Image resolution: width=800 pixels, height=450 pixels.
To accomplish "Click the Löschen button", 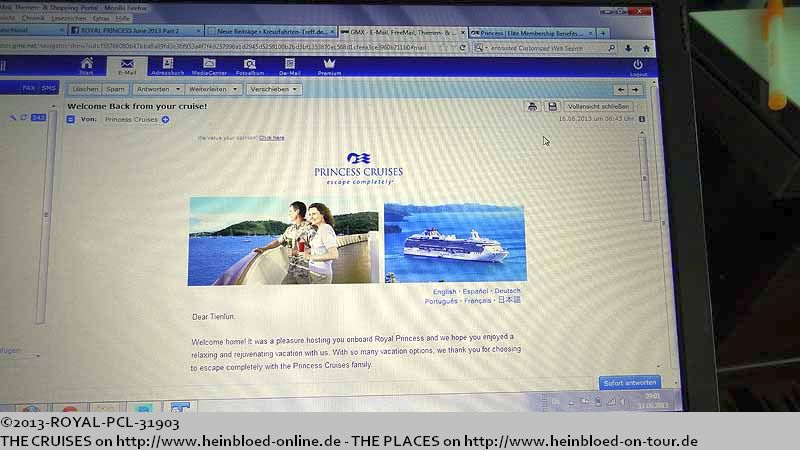I will coord(85,89).
